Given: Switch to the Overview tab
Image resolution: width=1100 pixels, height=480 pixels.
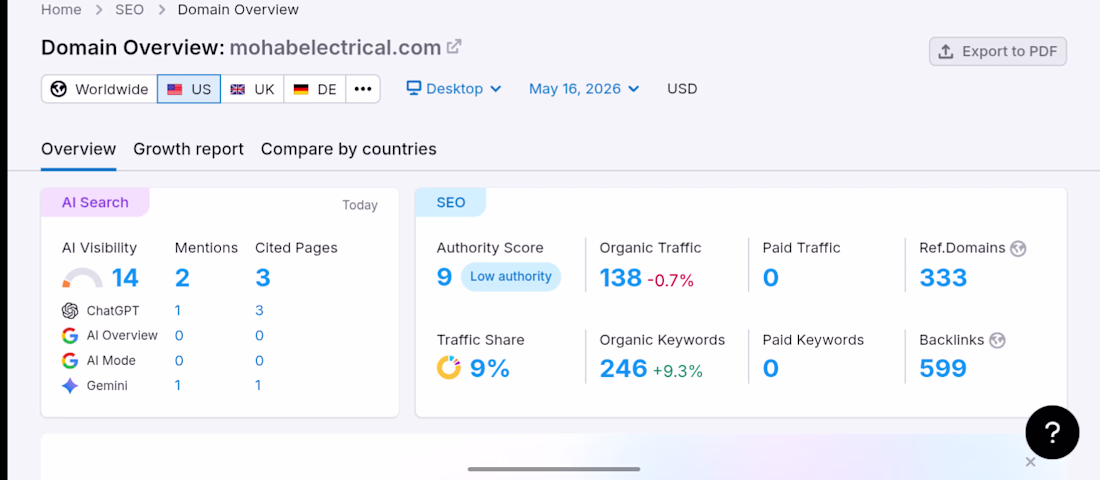Looking at the screenshot, I should pos(79,149).
